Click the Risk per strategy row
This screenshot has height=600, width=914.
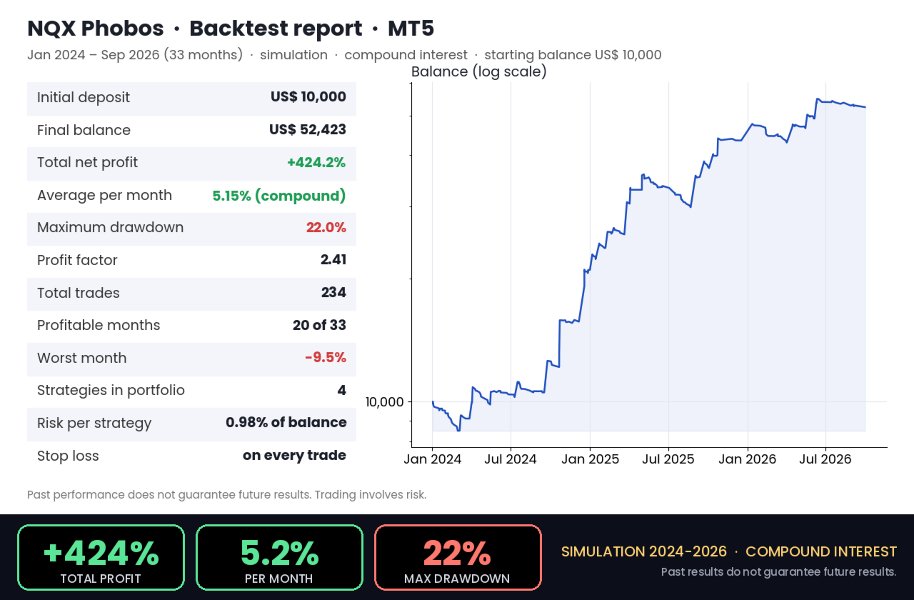[x=191, y=423]
